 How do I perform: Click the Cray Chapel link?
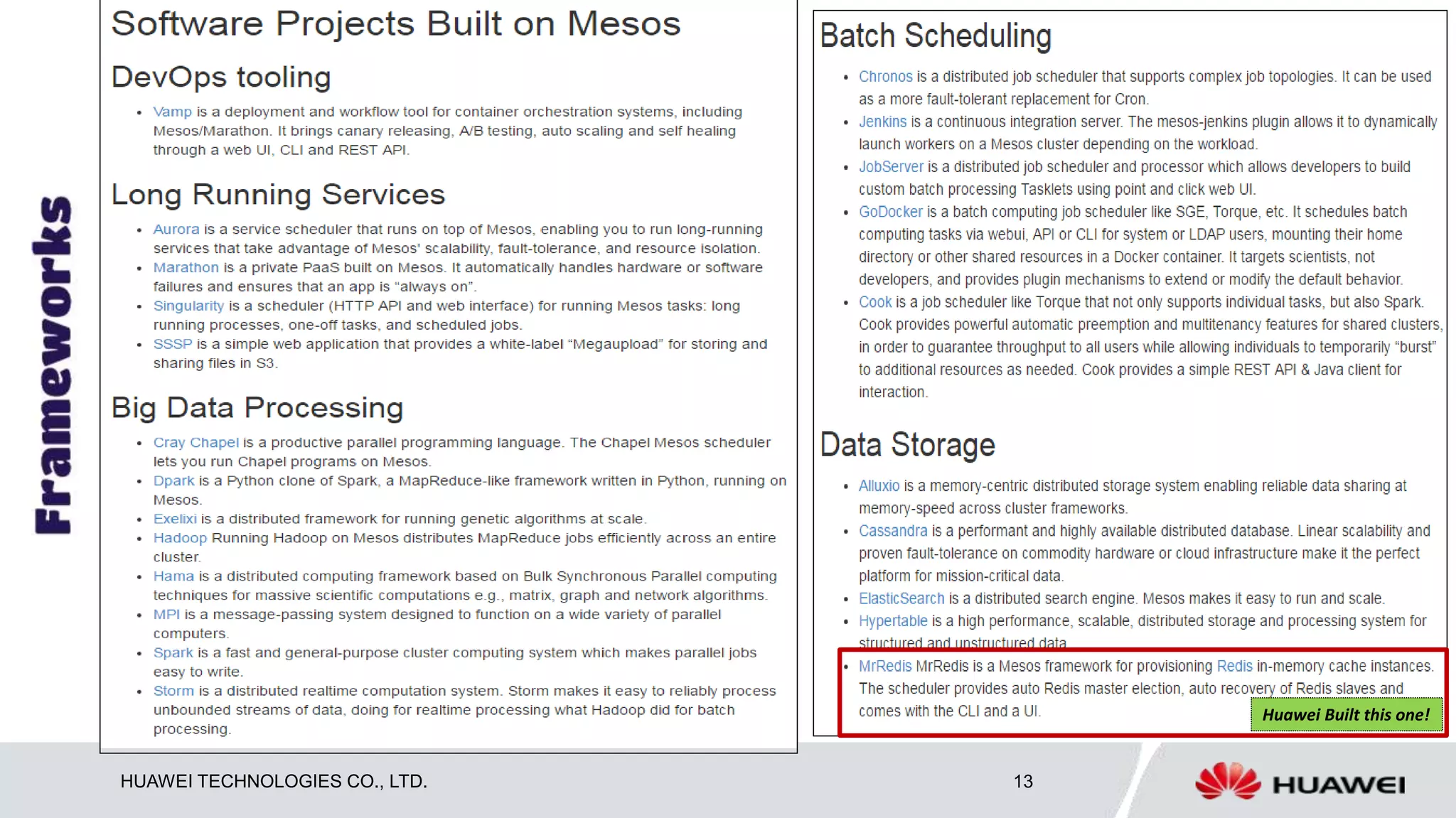196,442
